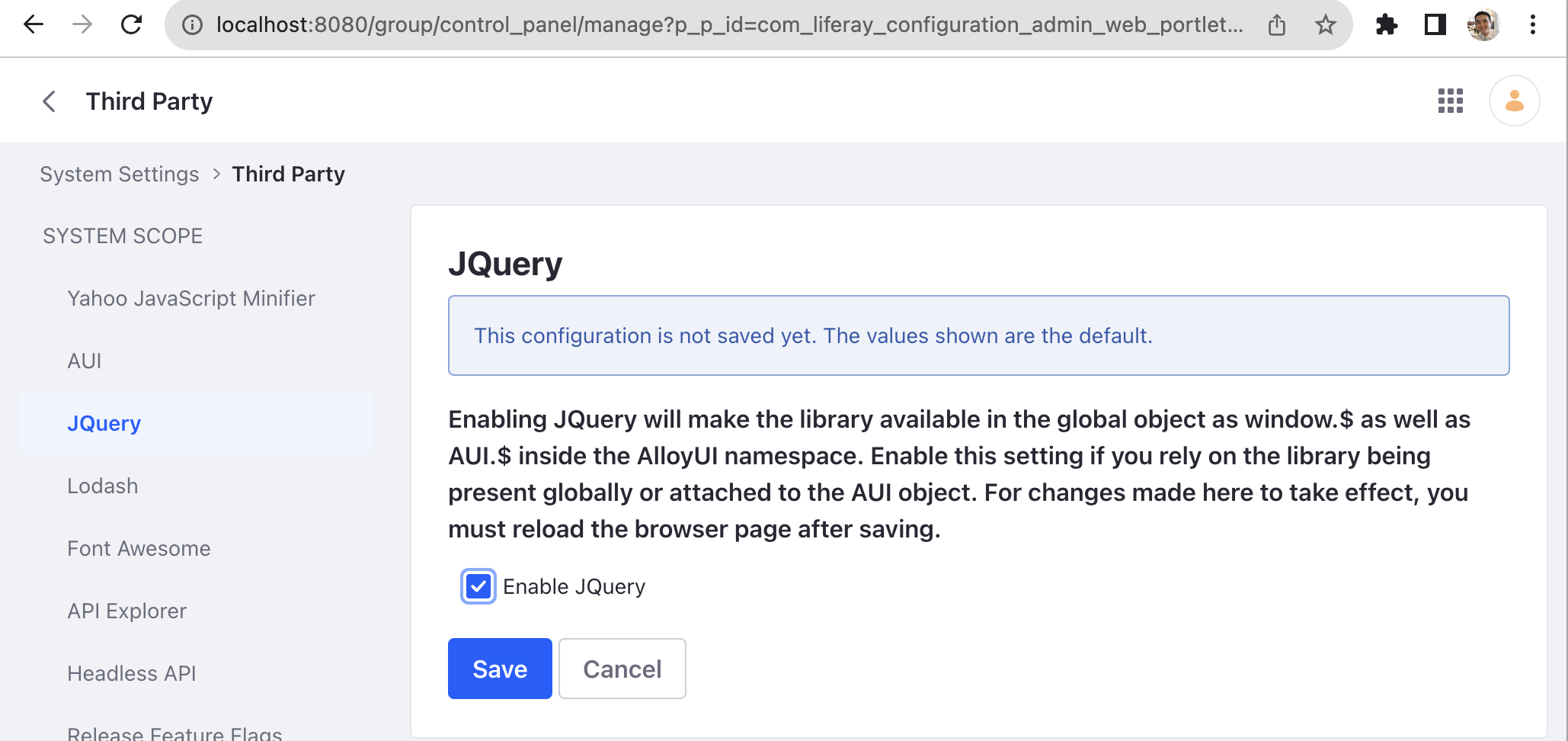The height and width of the screenshot is (741, 1568).
Task: Bookmark this page with the star
Action: 1326,25
